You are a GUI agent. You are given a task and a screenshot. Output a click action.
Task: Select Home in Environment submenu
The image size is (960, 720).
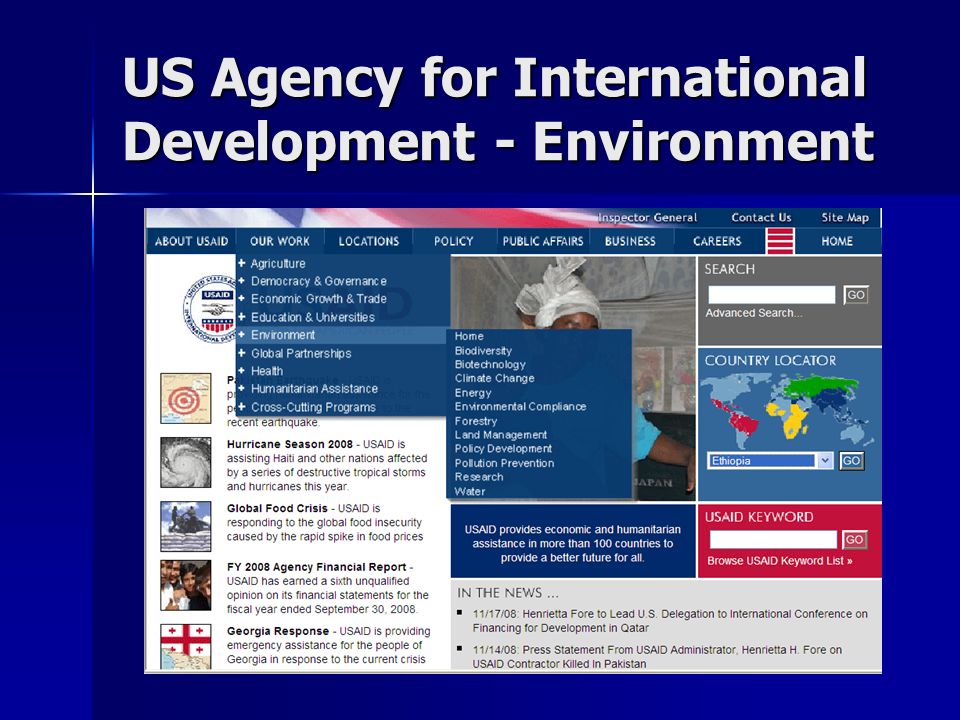[x=469, y=336]
